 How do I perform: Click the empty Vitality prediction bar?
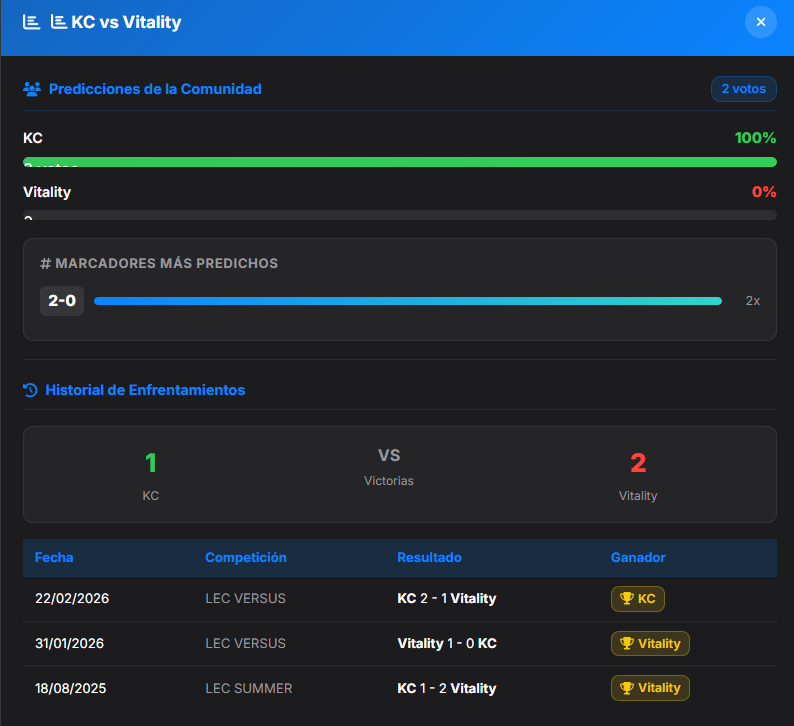(x=400, y=215)
